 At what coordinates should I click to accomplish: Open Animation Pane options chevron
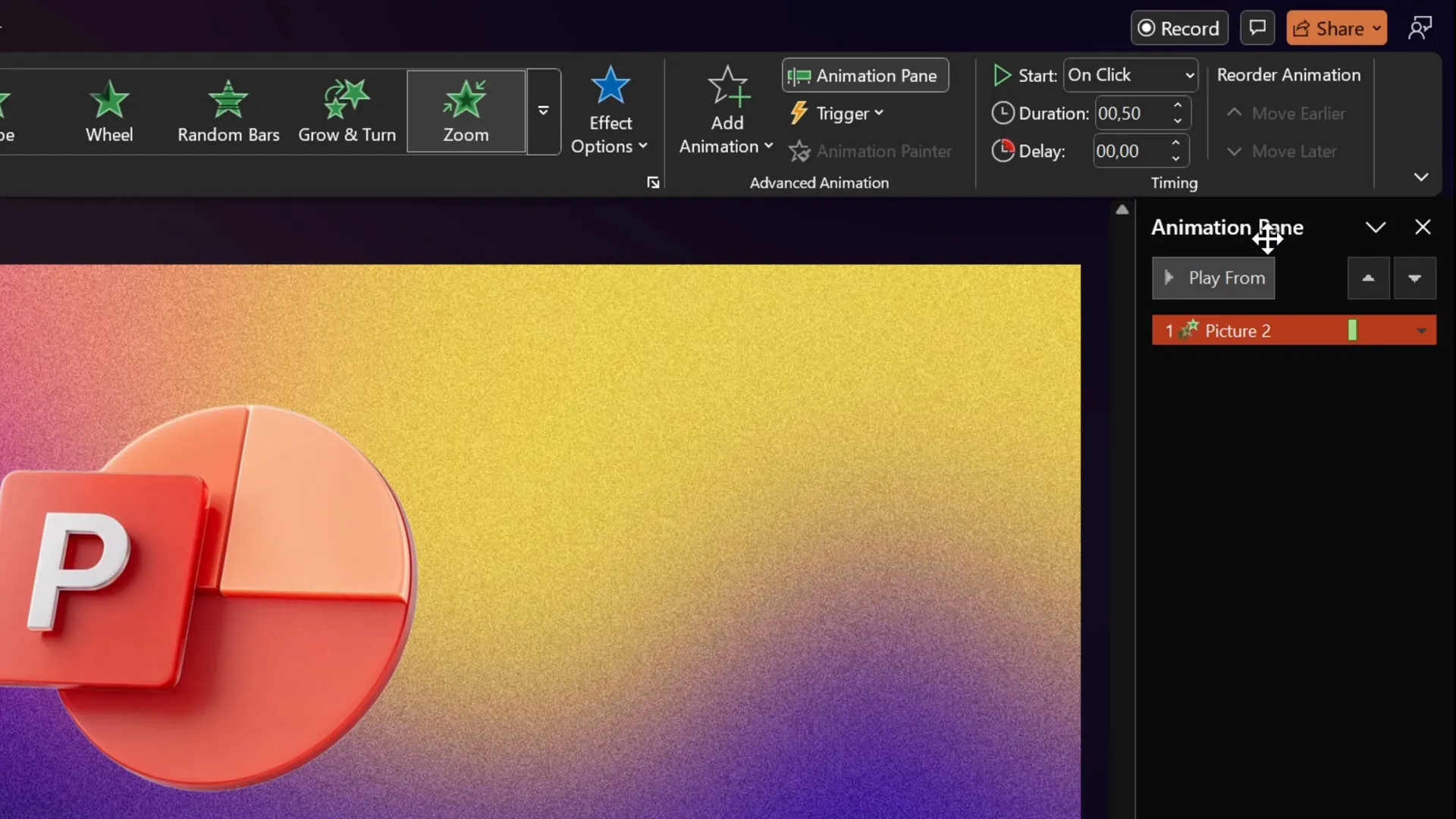pyautogui.click(x=1376, y=227)
